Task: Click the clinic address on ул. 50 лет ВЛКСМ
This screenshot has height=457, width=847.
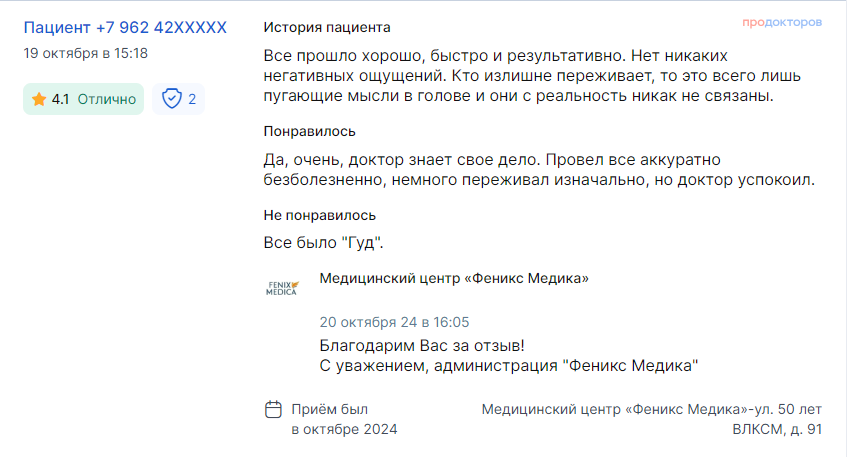Action: pyautogui.click(x=651, y=419)
